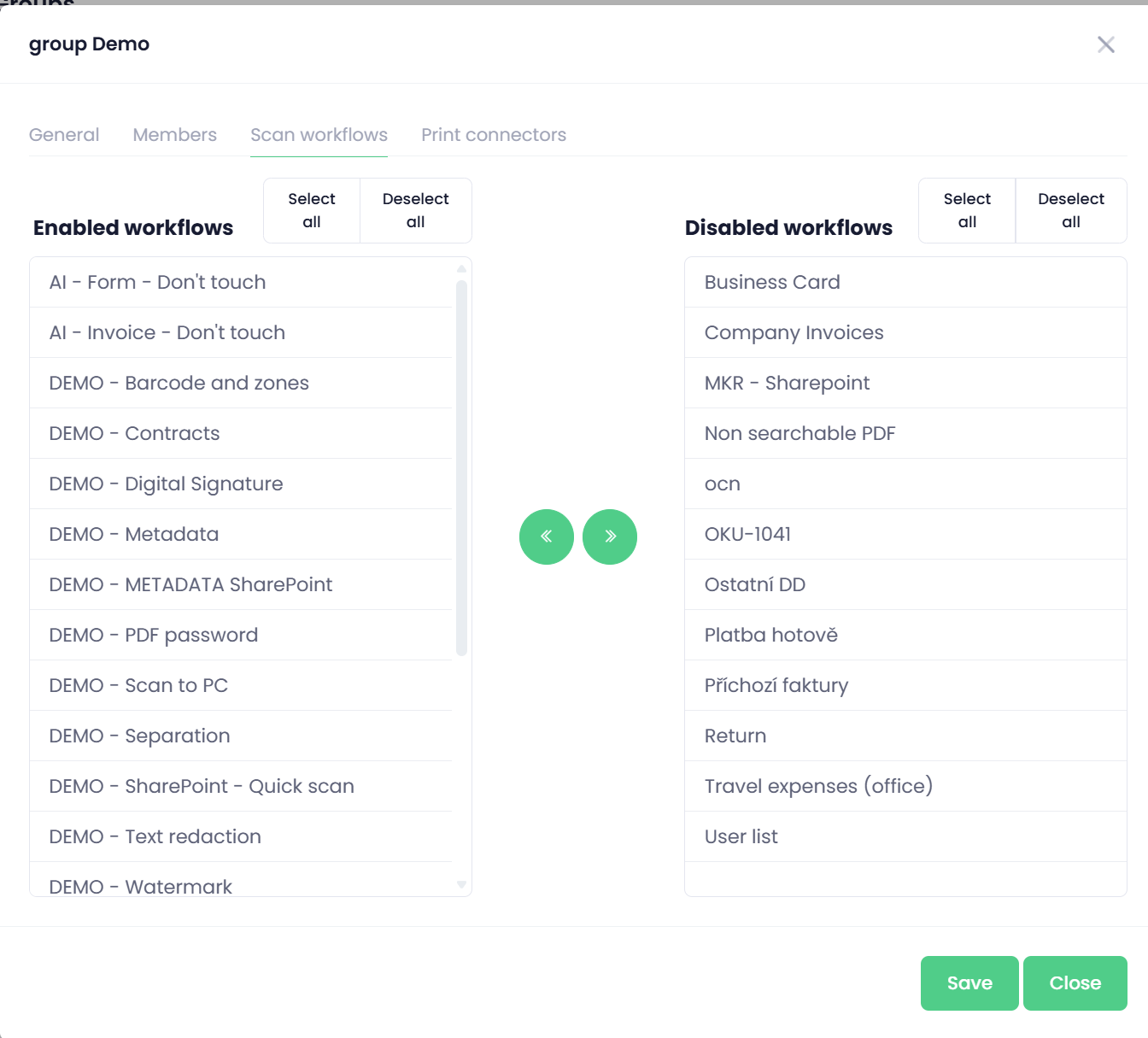Deselect all enabled workflows

pos(415,210)
